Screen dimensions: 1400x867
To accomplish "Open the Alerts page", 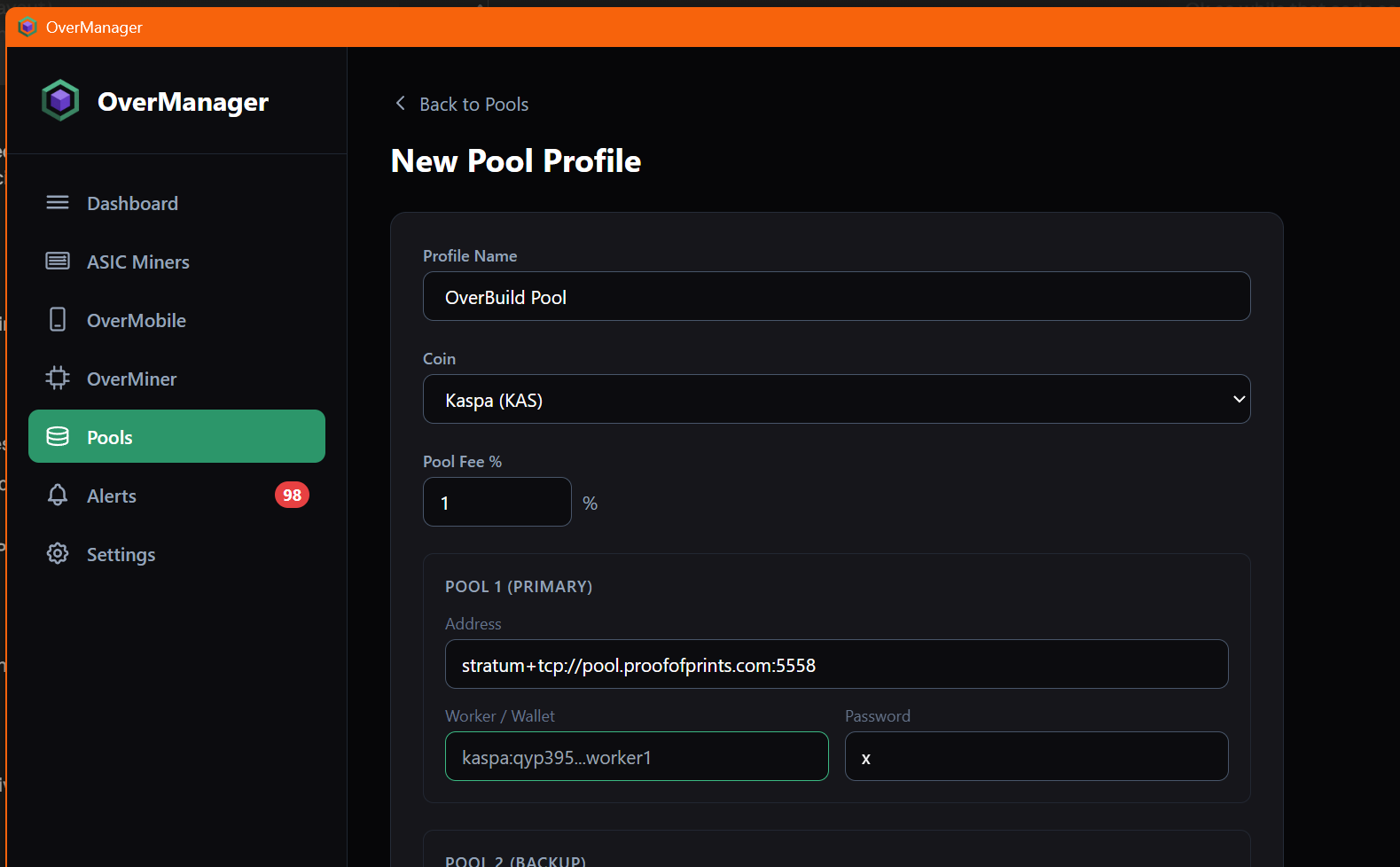I will tap(176, 496).
